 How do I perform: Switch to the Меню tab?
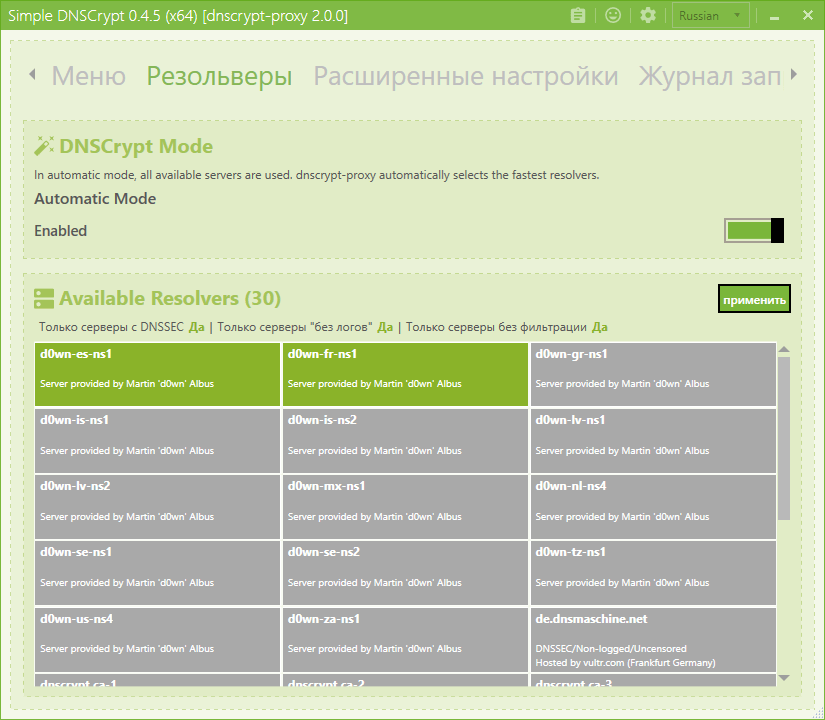tap(88, 76)
